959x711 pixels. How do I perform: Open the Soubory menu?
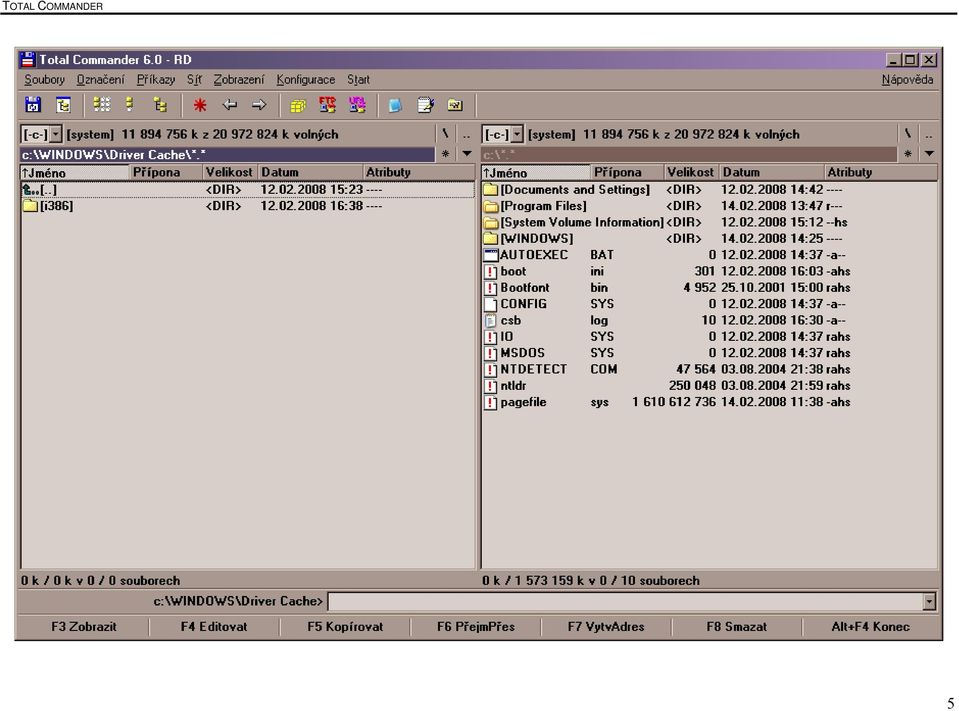(x=44, y=79)
